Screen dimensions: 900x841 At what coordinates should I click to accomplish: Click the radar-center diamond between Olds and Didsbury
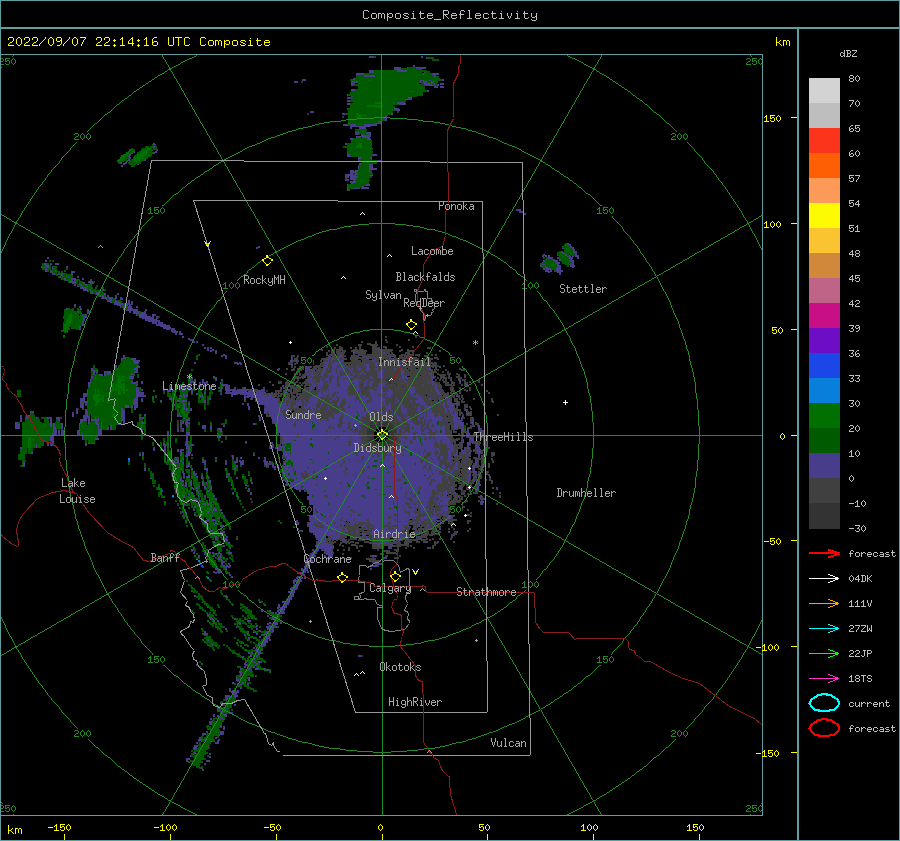click(382, 435)
